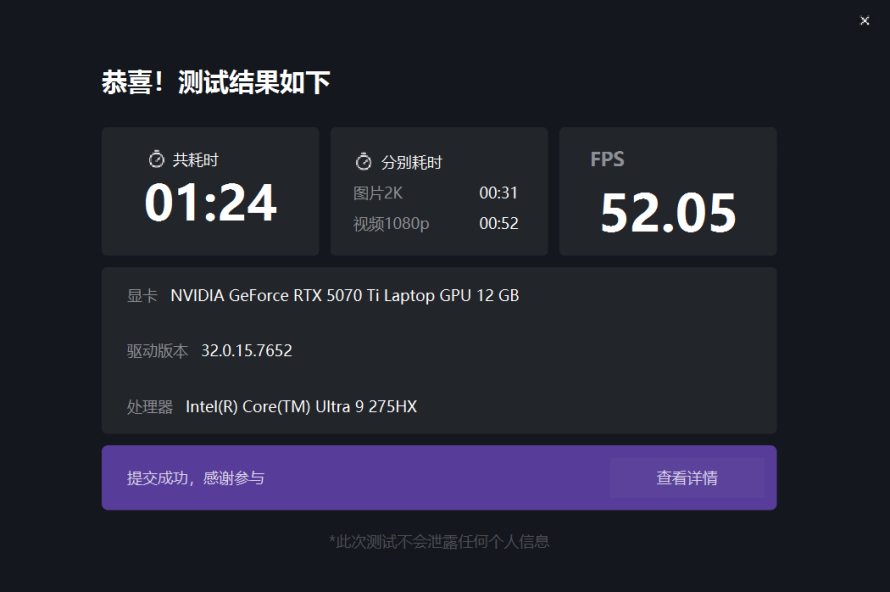Select the FPS label in the results card

pos(607,159)
